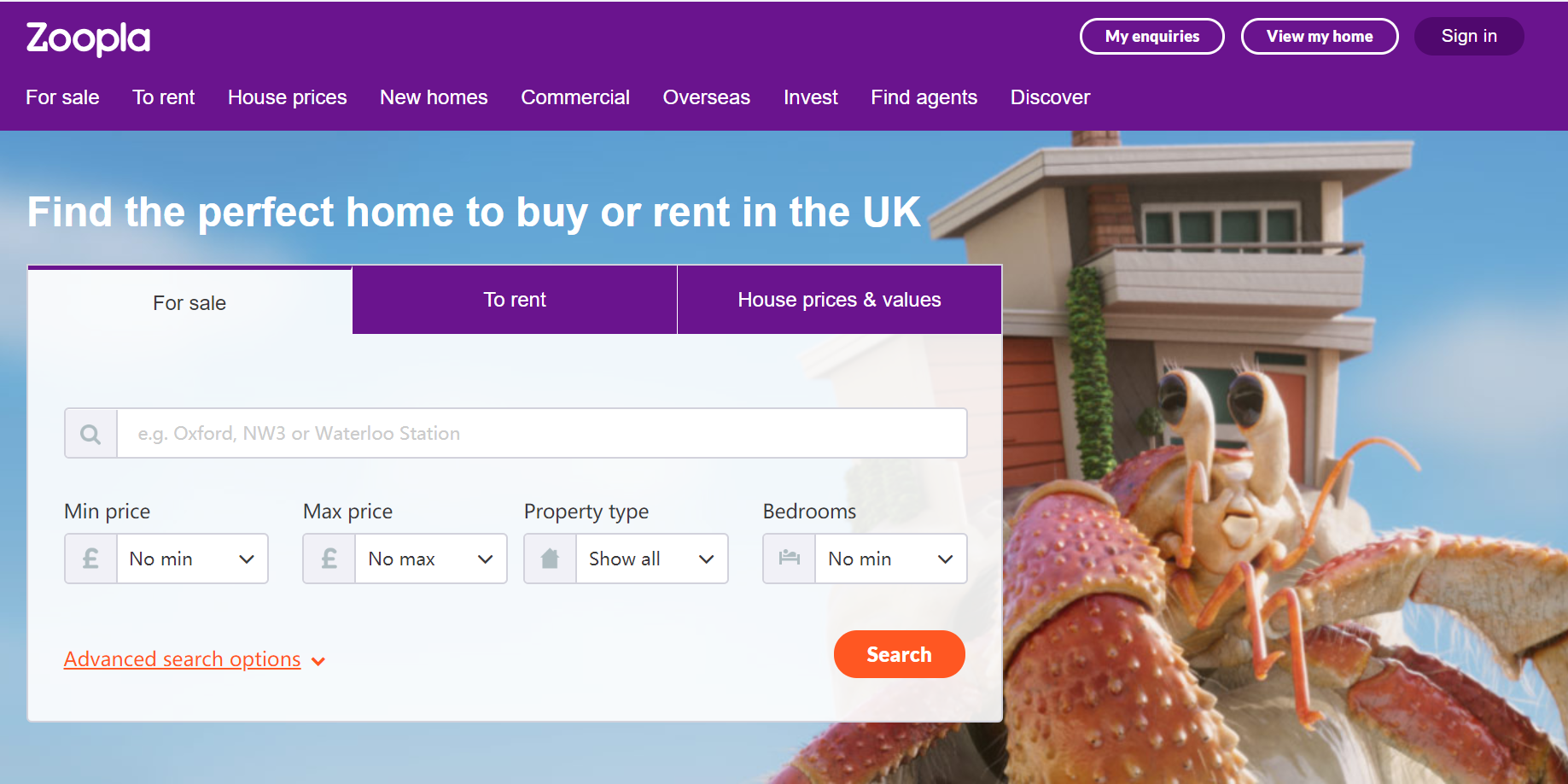This screenshot has height=784, width=1568.
Task: Open the Property type Show all dropdown
Action: pyautogui.click(x=652, y=559)
